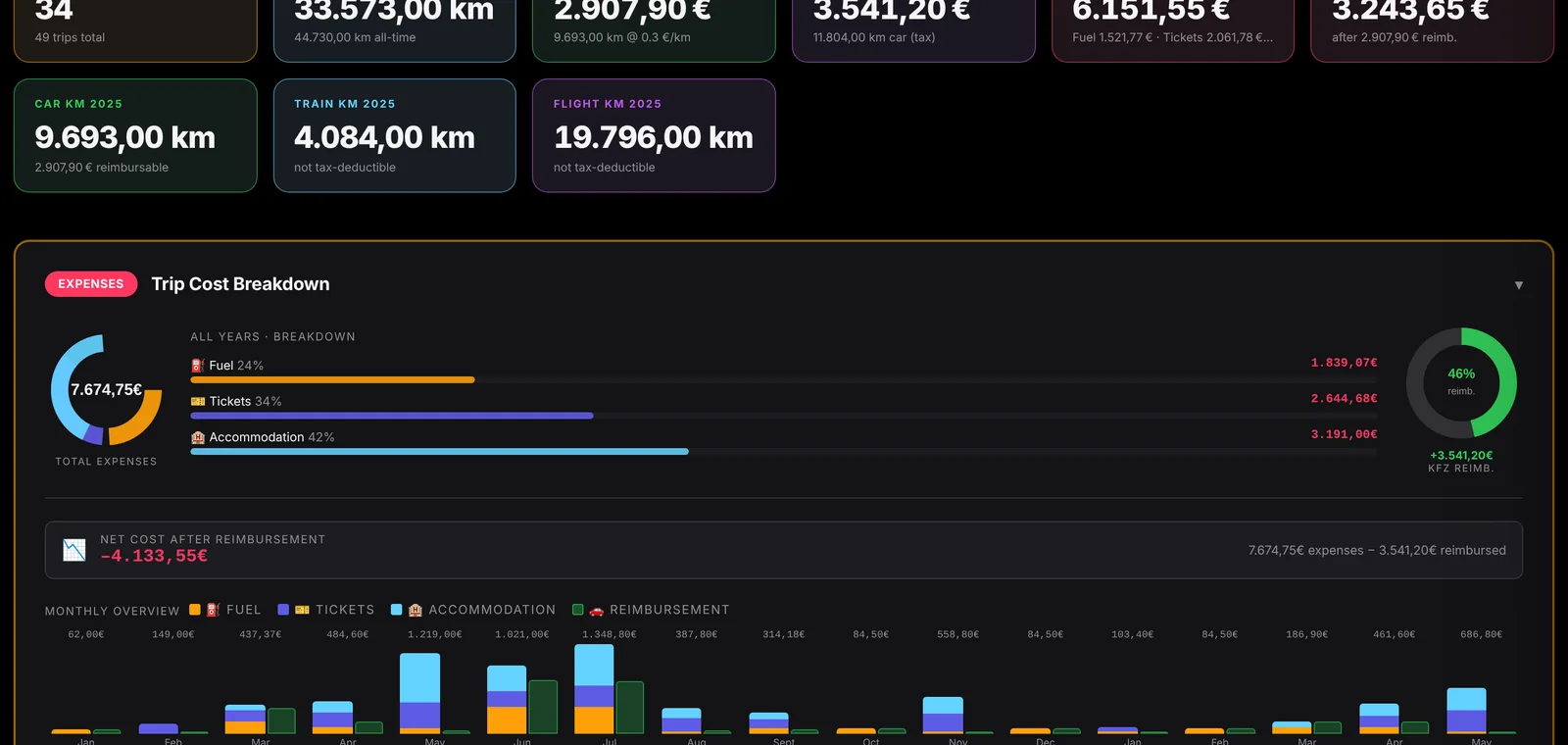Click the 49 trips total label

(70, 37)
